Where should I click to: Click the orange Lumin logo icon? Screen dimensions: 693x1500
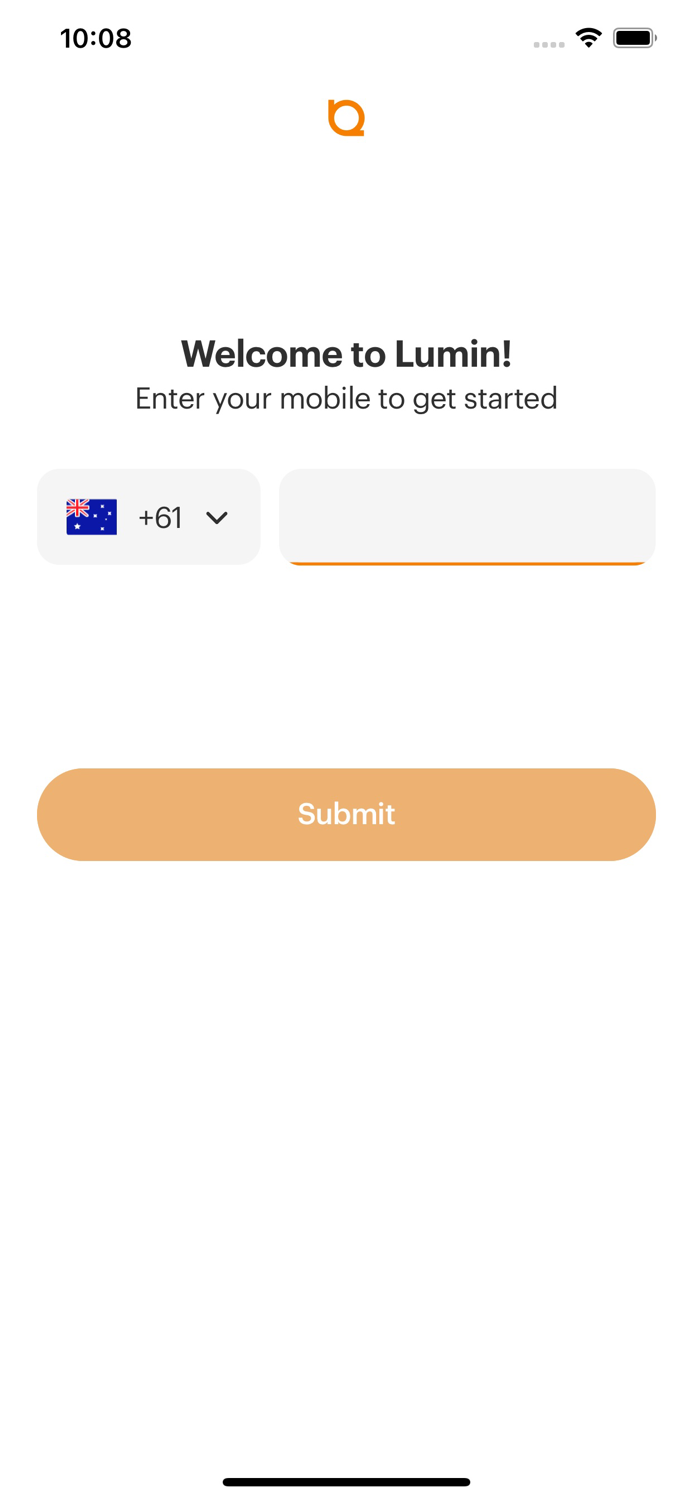click(x=346, y=117)
